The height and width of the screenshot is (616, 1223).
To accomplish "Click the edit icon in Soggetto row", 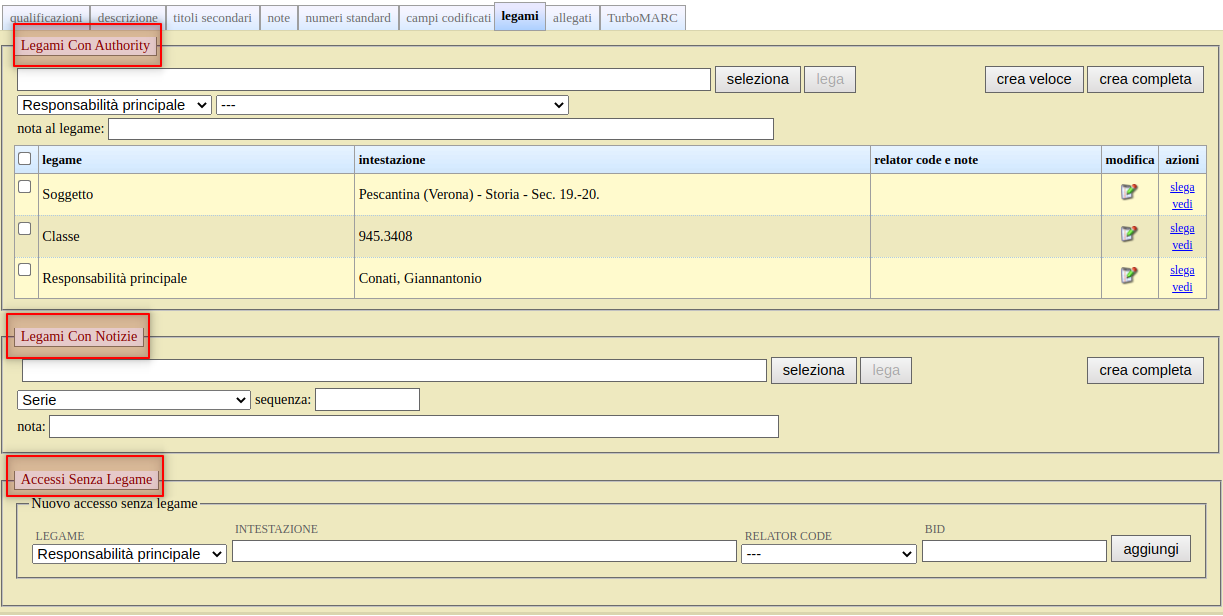I will point(1129,192).
